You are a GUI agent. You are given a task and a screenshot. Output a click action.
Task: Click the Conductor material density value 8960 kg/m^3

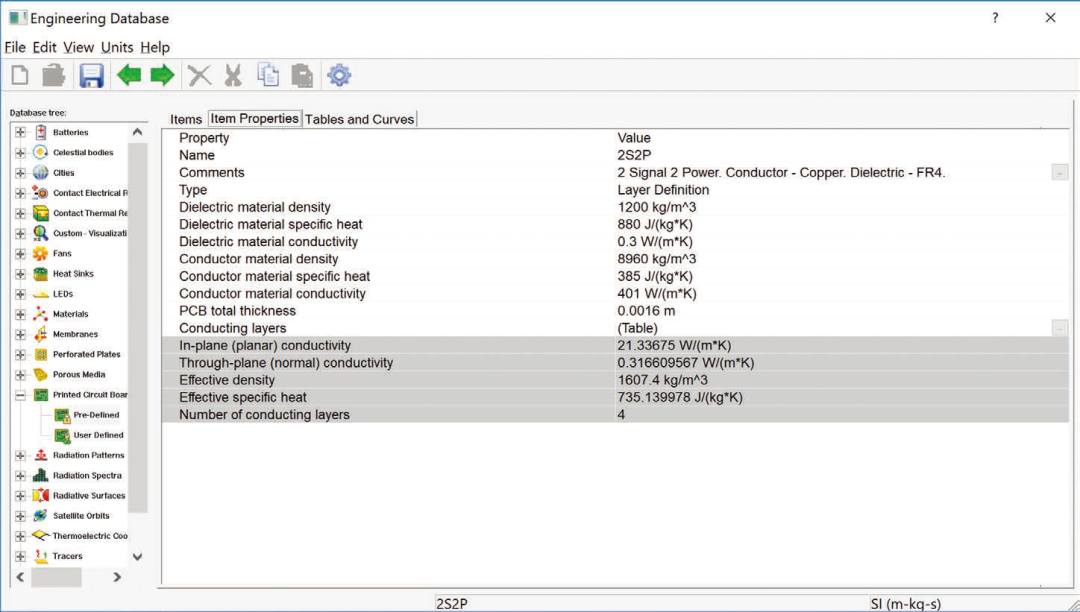coord(656,260)
